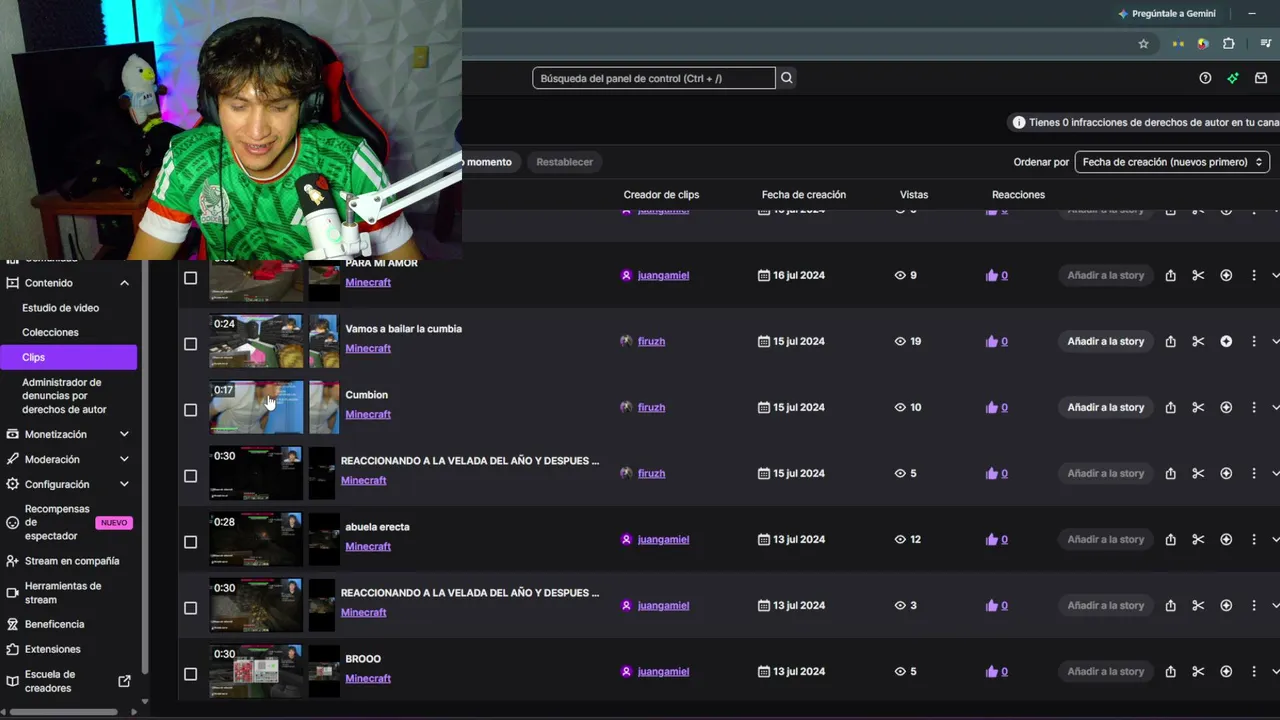
Task: Click scissors icon for Vamos a bailar la cumbia
Action: point(1198,341)
